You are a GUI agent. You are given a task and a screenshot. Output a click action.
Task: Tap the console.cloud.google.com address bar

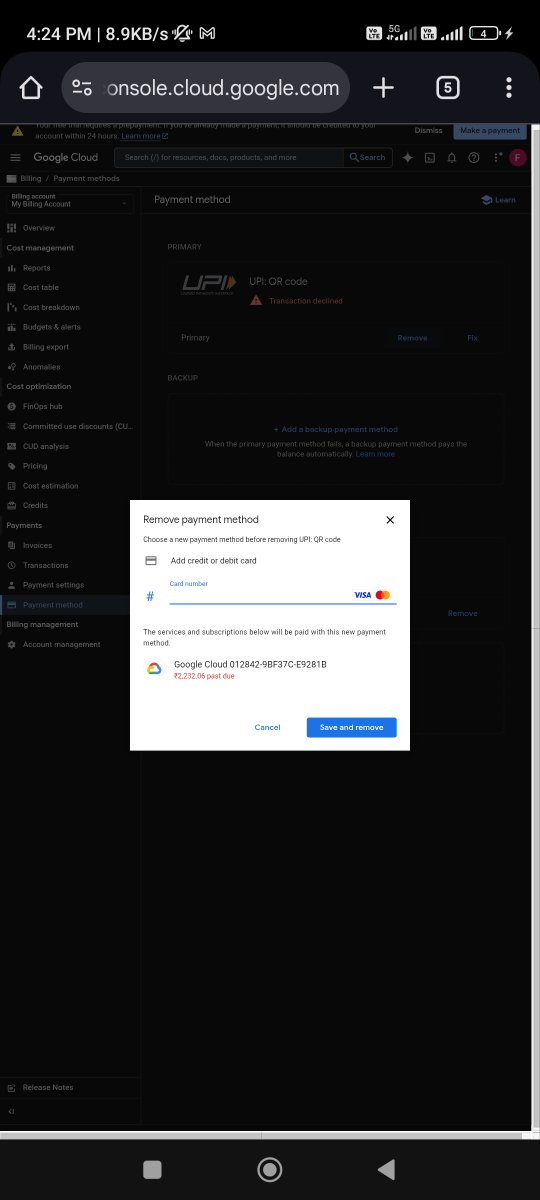(x=206, y=88)
